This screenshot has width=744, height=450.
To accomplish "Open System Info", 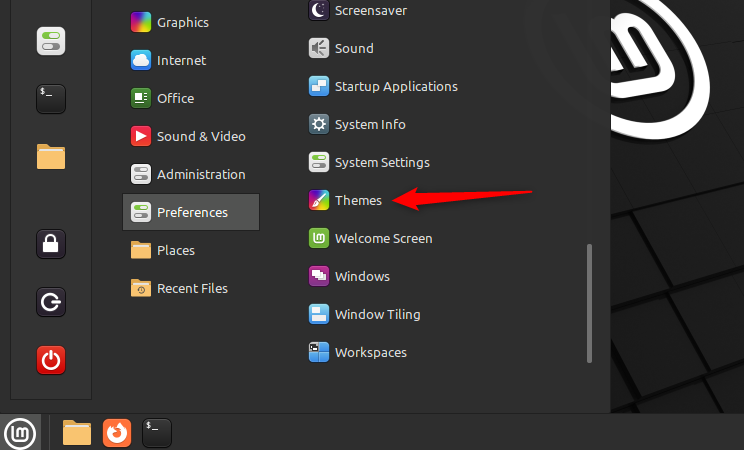I will [x=369, y=125].
